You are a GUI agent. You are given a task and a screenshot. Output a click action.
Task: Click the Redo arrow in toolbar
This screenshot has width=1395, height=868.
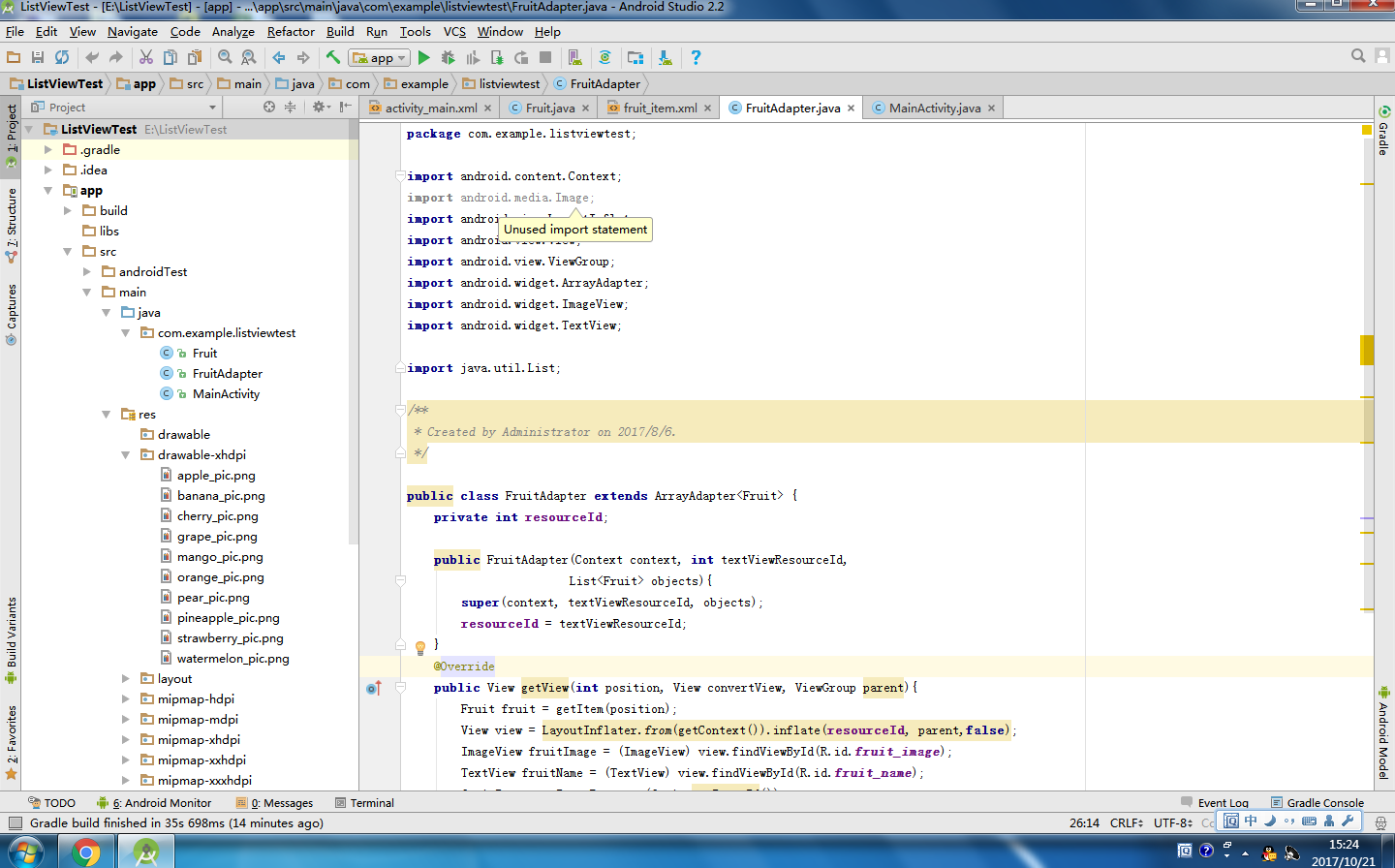coord(116,57)
